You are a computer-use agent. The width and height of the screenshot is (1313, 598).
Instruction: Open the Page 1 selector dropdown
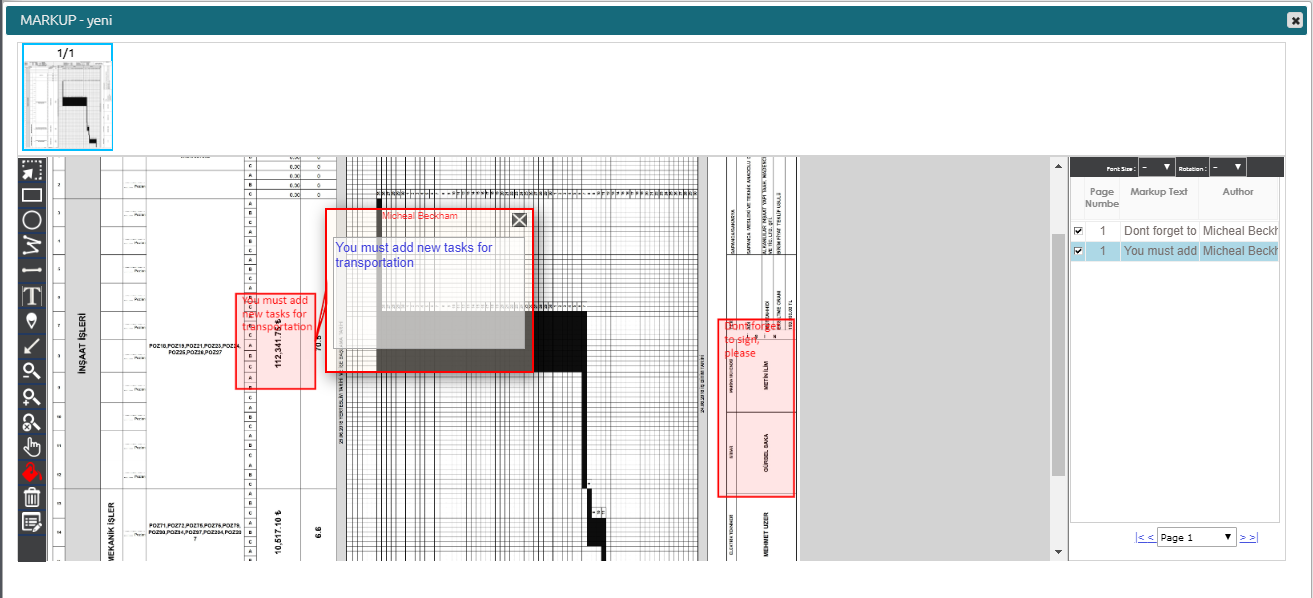(x=1197, y=537)
